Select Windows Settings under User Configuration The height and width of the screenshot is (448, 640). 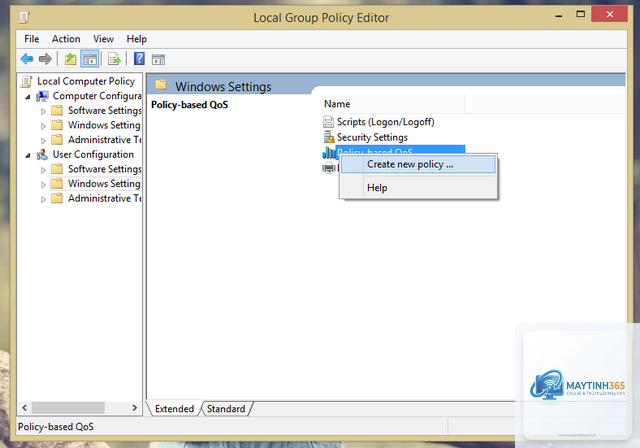pyautogui.click(x=104, y=184)
